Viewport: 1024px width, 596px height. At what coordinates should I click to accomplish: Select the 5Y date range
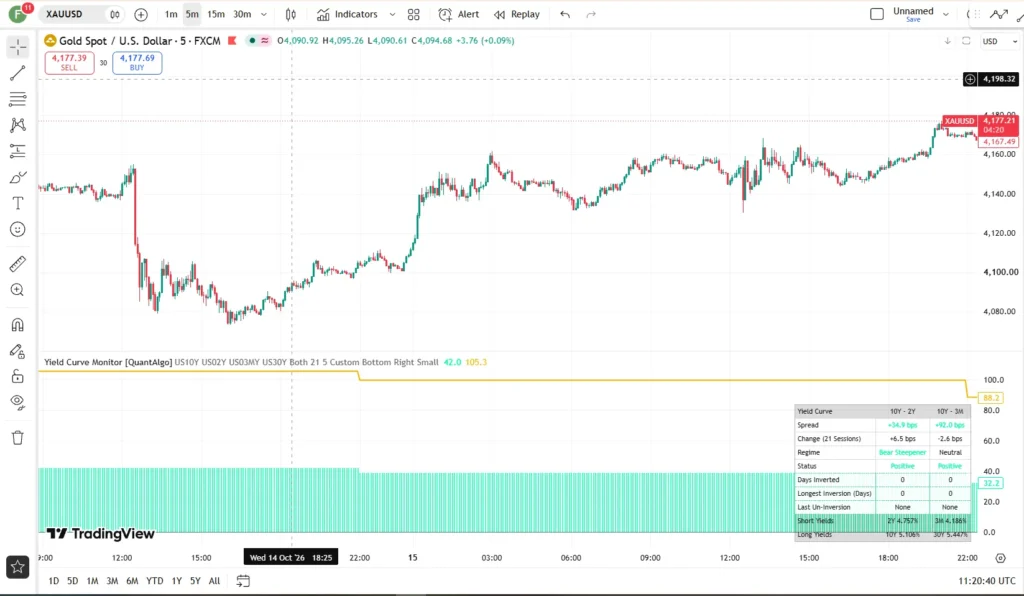(x=195, y=580)
